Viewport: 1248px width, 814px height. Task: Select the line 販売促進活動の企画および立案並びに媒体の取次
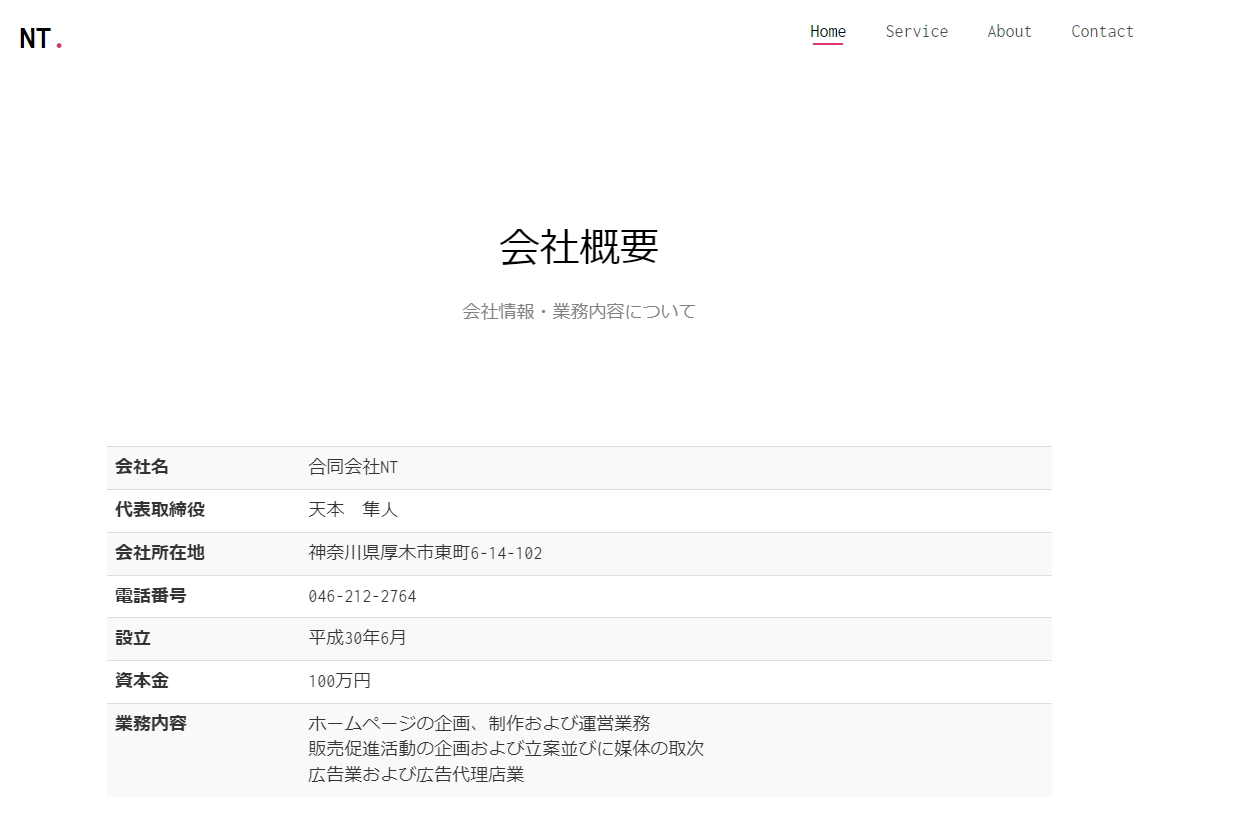click(506, 748)
